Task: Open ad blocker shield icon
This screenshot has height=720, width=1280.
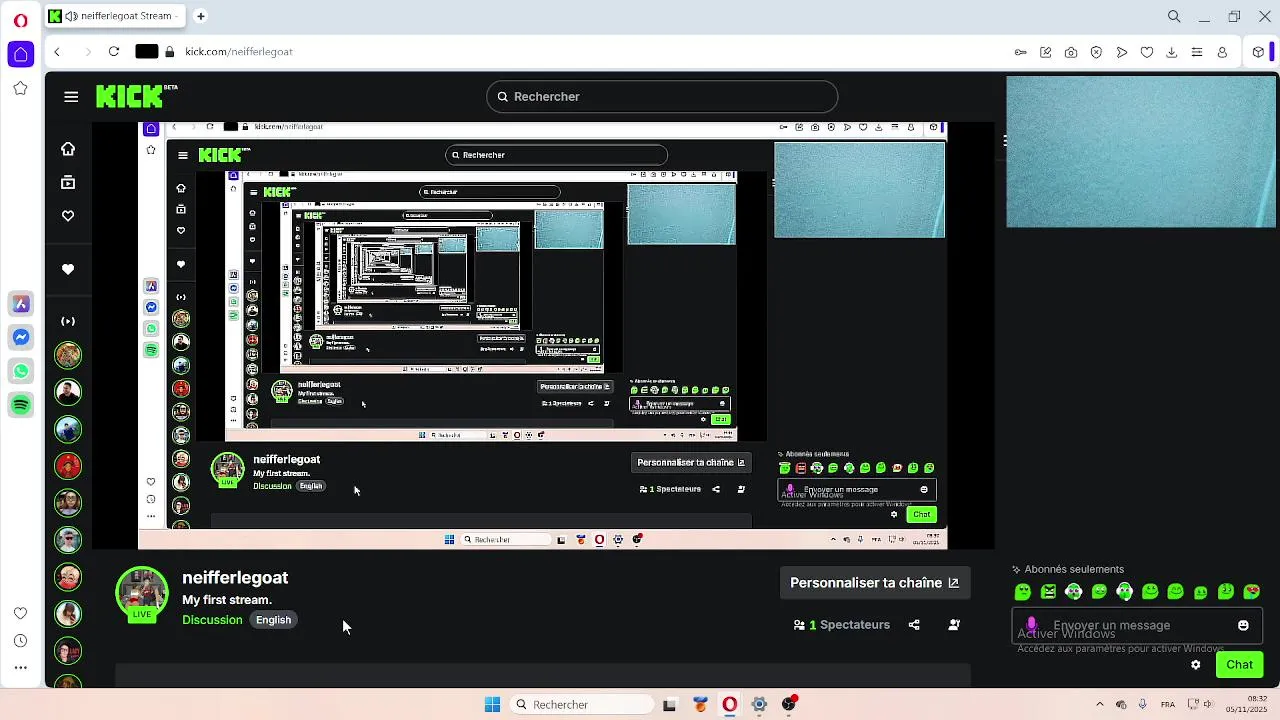Action: tap(1096, 52)
